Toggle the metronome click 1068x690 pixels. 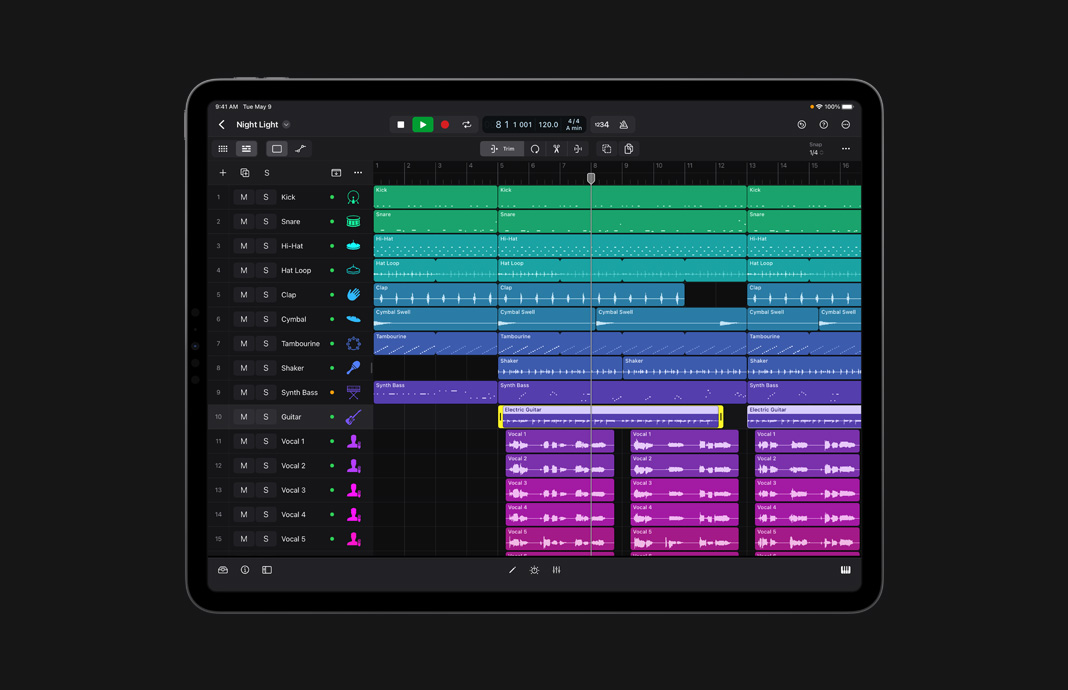tap(624, 125)
